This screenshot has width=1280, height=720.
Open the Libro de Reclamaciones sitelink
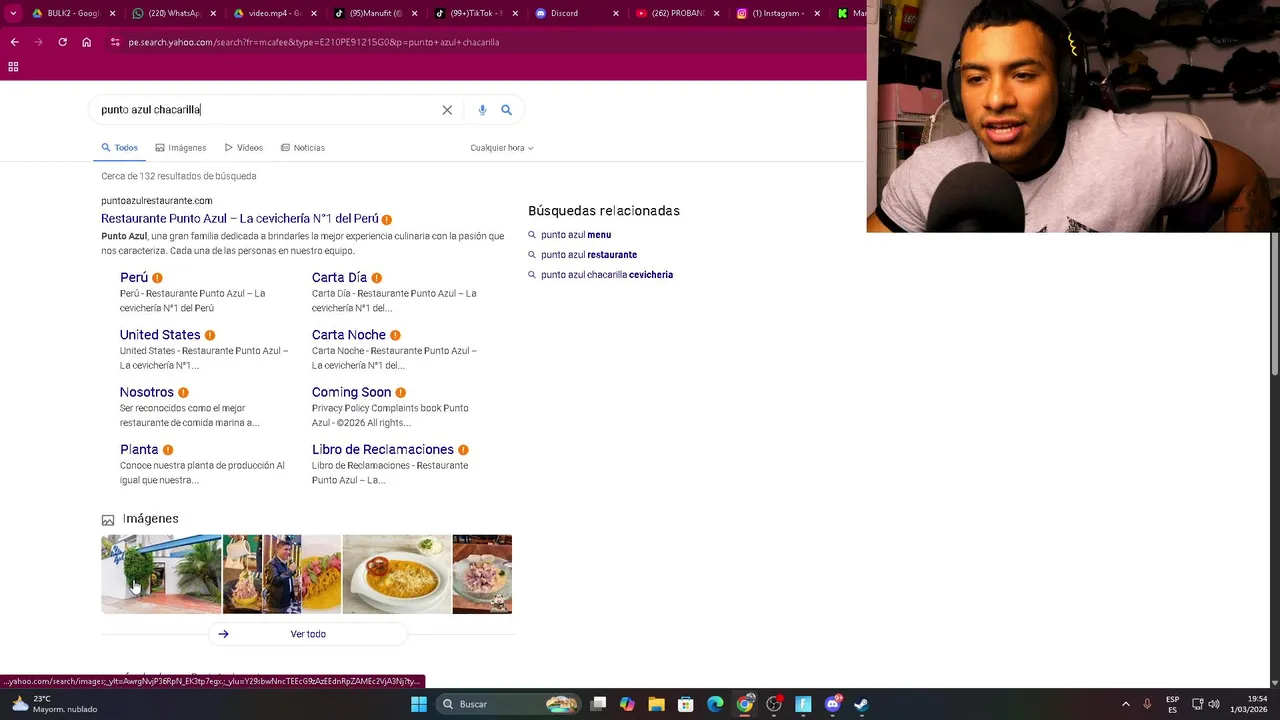pyautogui.click(x=383, y=450)
